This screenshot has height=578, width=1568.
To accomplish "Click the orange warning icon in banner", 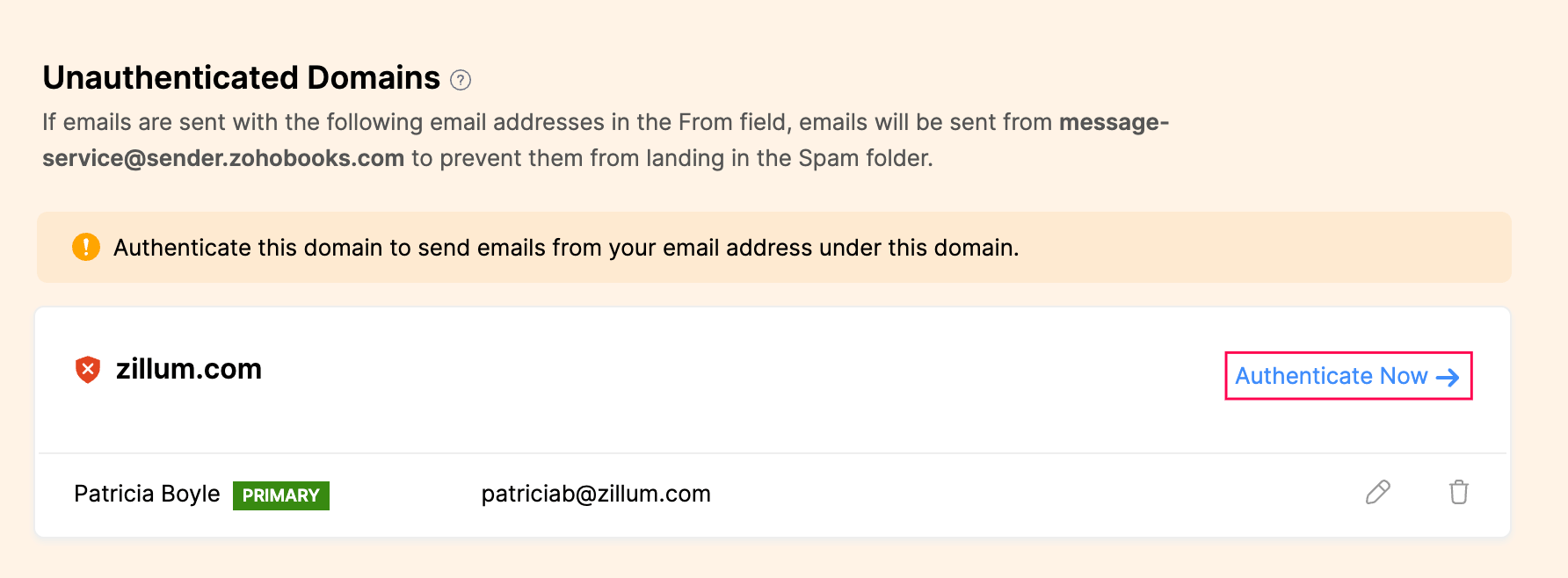I will (86, 247).
